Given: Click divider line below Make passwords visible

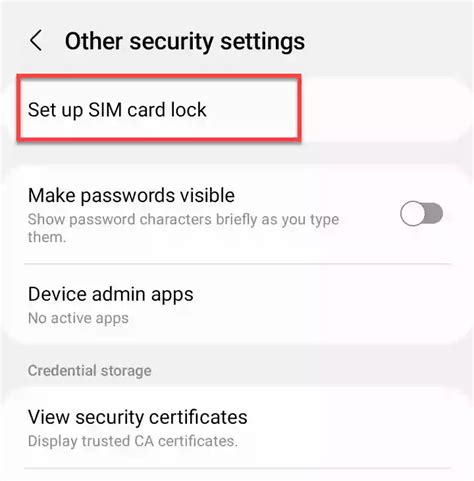Looking at the screenshot, I should tap(238, 264).
